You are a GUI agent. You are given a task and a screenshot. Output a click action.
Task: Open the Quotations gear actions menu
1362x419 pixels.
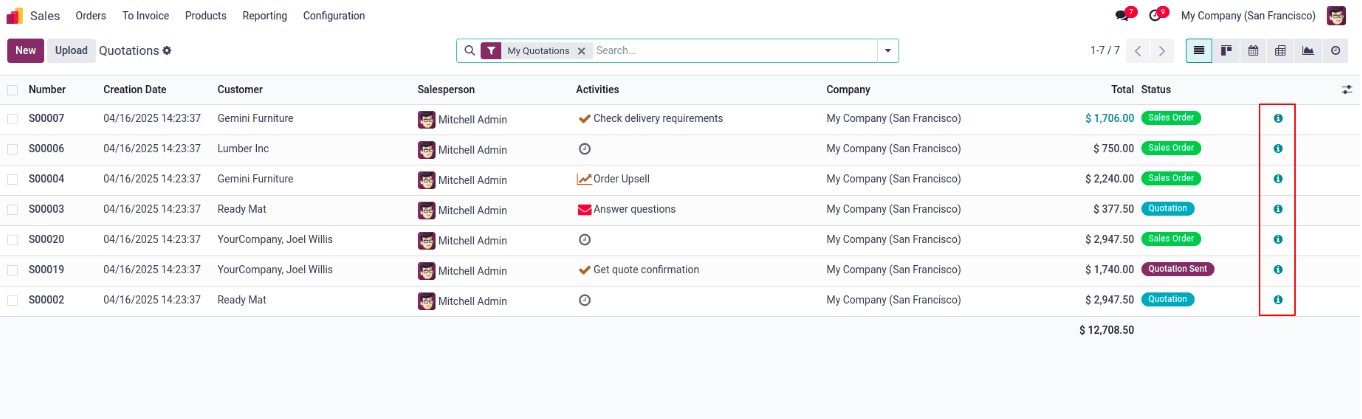tap(167, 51)
